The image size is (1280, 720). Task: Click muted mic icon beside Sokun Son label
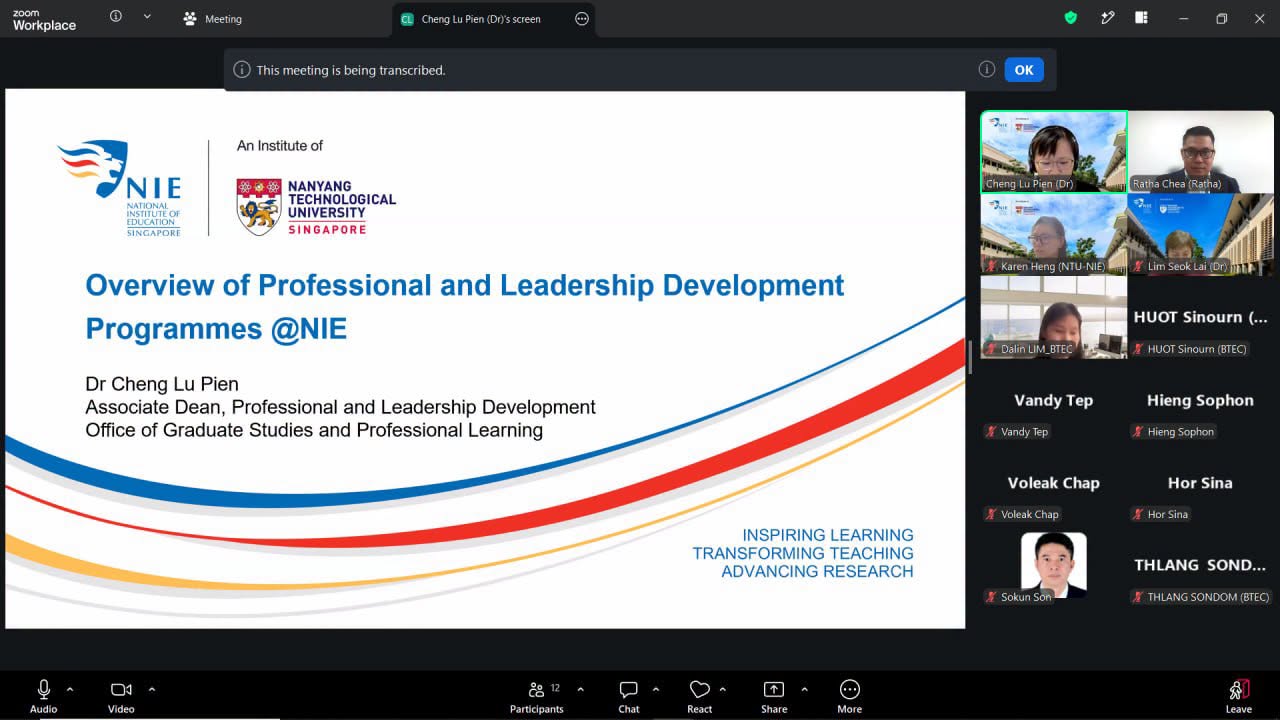(x=991, y=597)
